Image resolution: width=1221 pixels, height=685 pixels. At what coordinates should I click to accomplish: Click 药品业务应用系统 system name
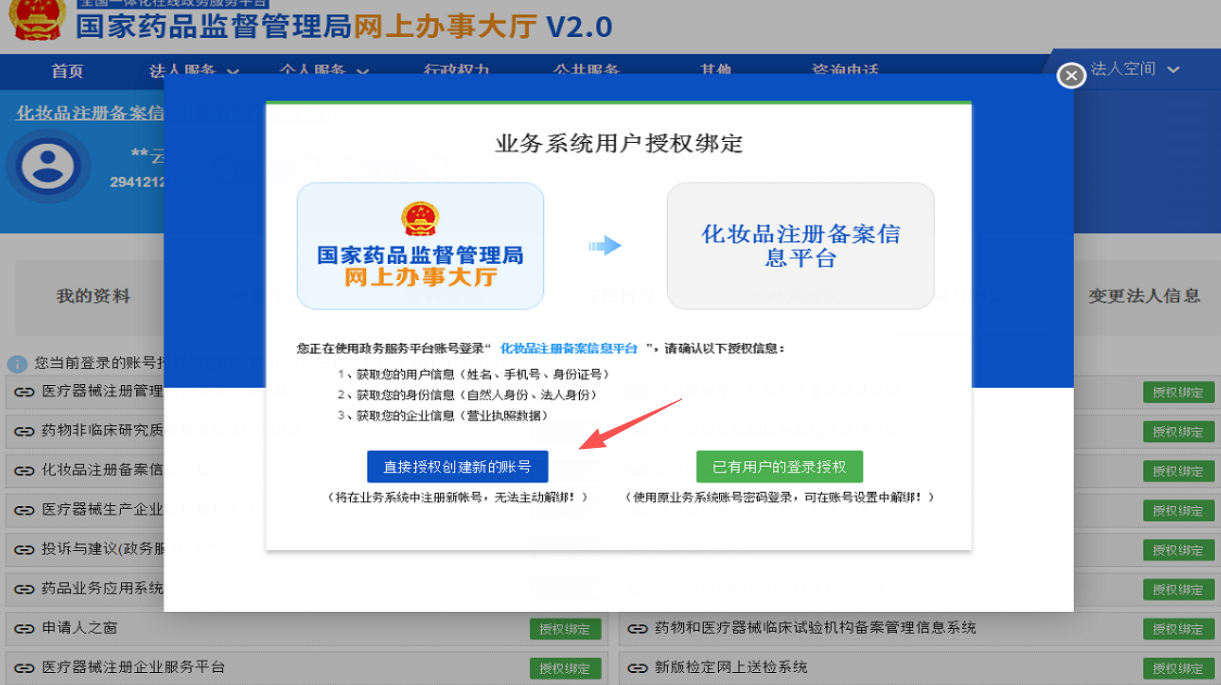click(102, 588)
